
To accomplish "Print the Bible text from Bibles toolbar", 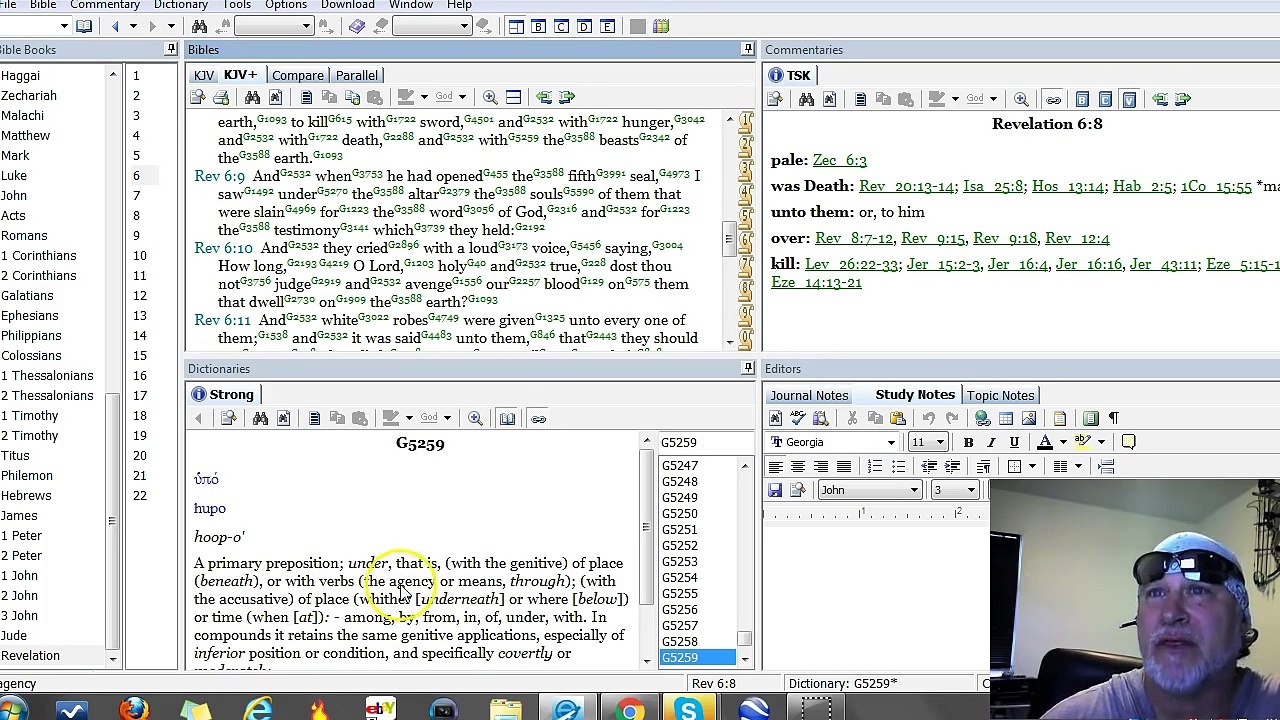I will click(221, 97).
